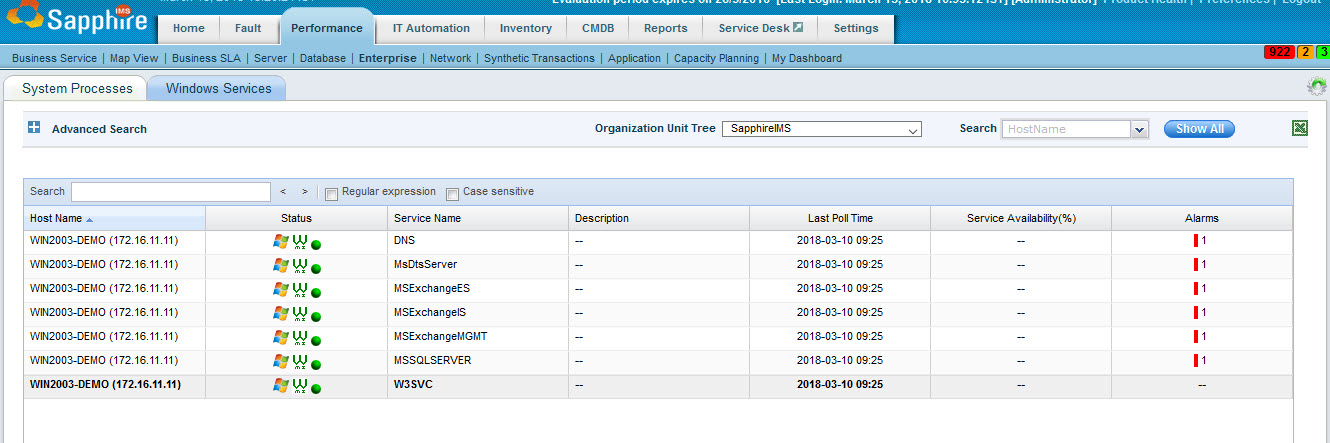Click the Windows OS icon in MSSQLSERVER row

pyautogui.click(x=281, y=361)
